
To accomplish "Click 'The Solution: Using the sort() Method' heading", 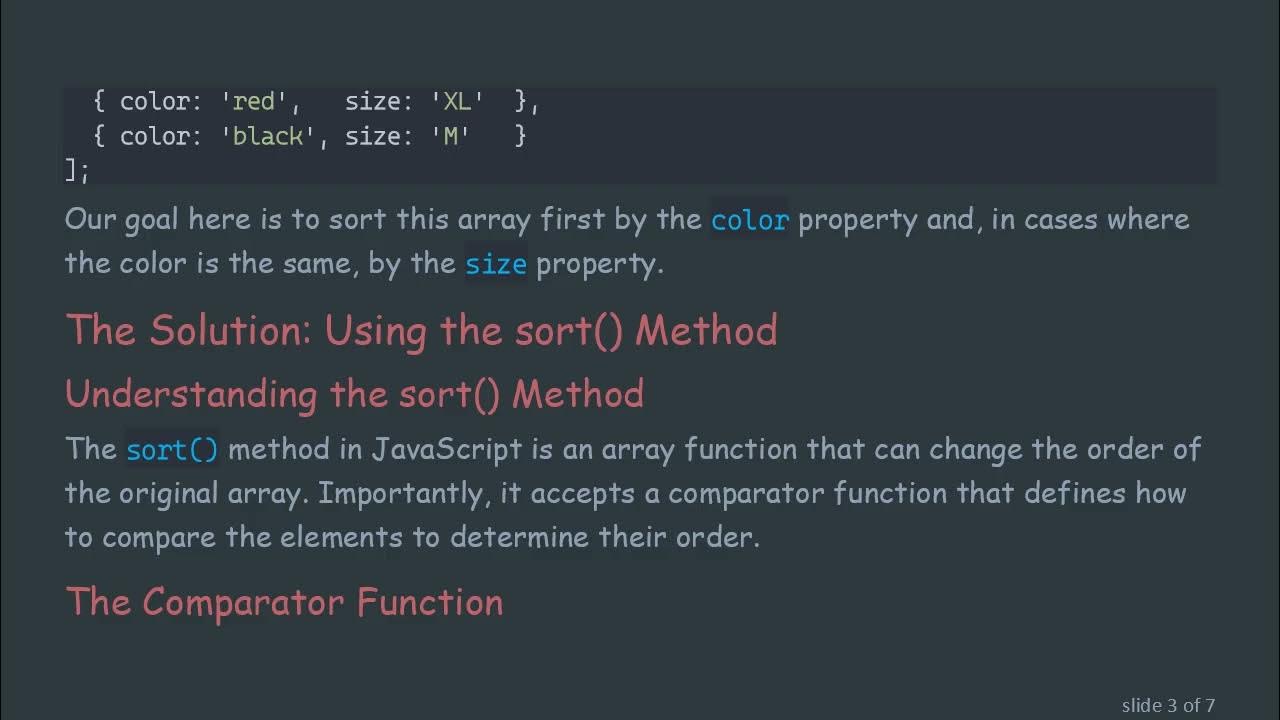I will pos(421,330).
